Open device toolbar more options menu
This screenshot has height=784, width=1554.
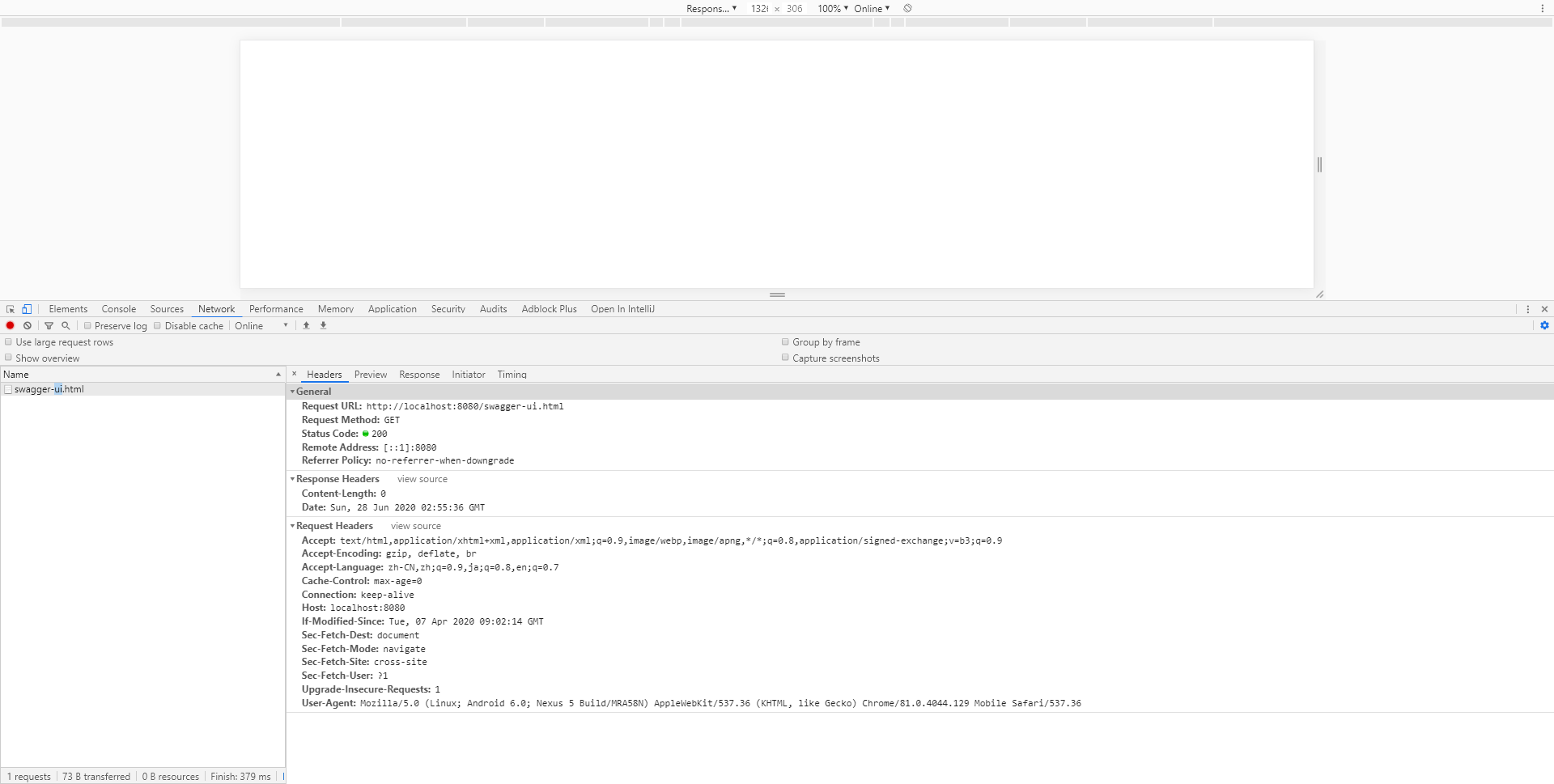(1543, 8)
